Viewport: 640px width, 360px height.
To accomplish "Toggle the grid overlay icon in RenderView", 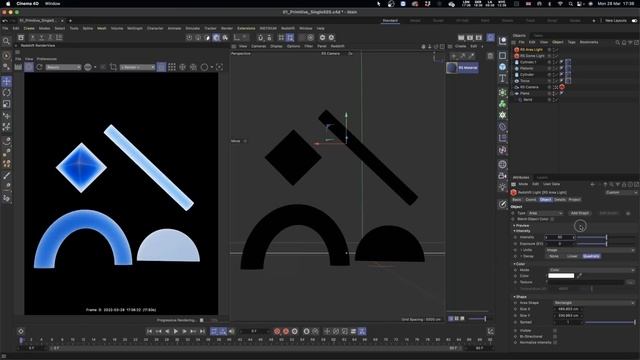I will (172, 67).
